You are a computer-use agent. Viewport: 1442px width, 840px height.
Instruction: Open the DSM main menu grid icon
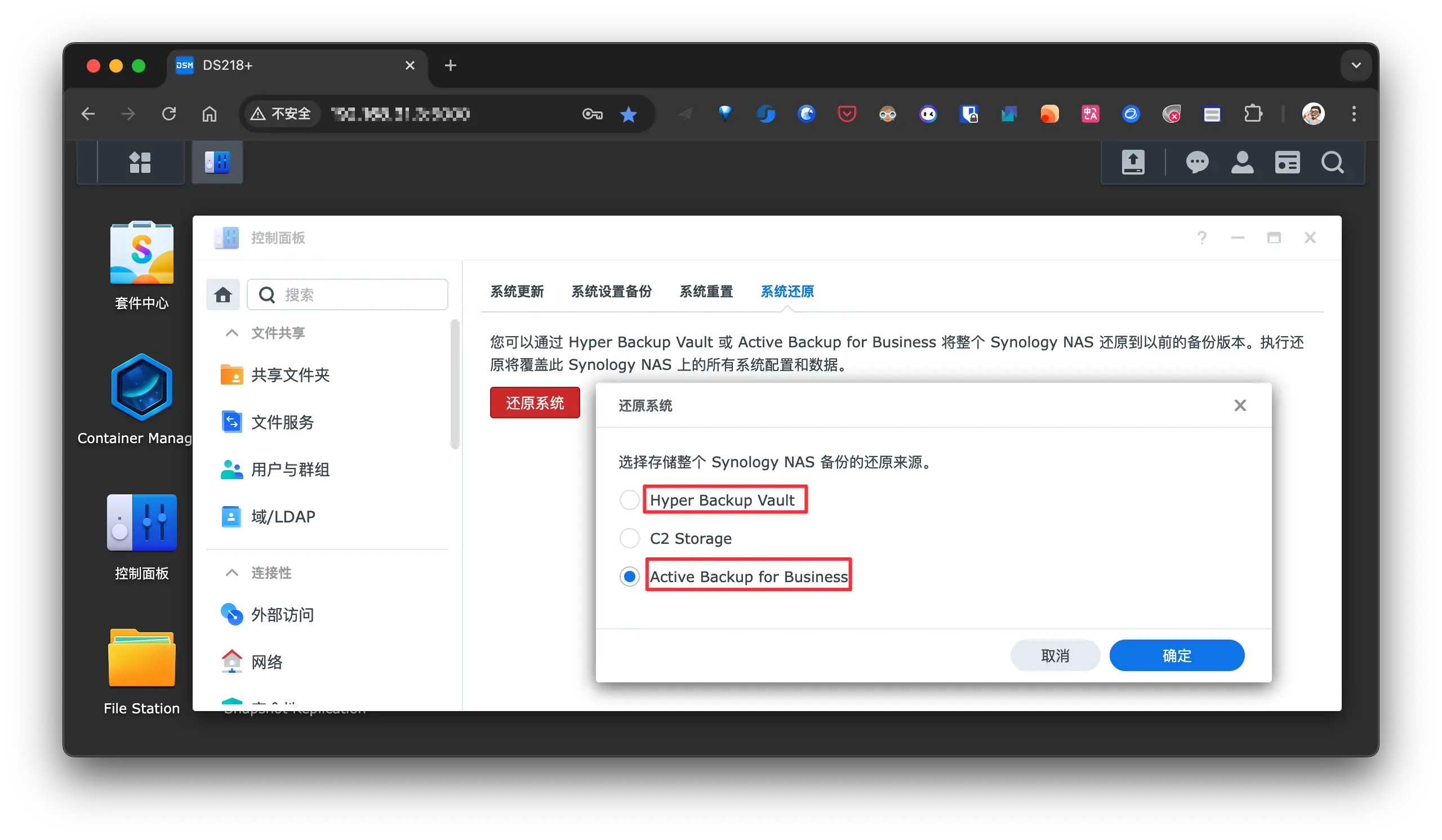click(140, 162)
